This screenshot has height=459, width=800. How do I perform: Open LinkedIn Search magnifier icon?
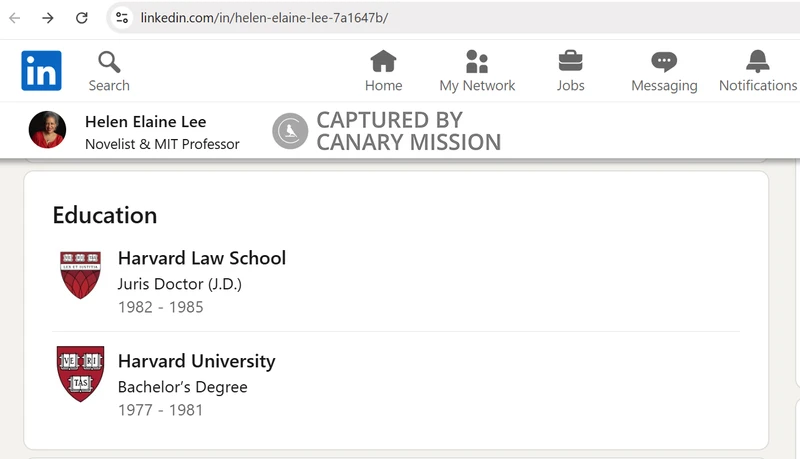[109, 62]
